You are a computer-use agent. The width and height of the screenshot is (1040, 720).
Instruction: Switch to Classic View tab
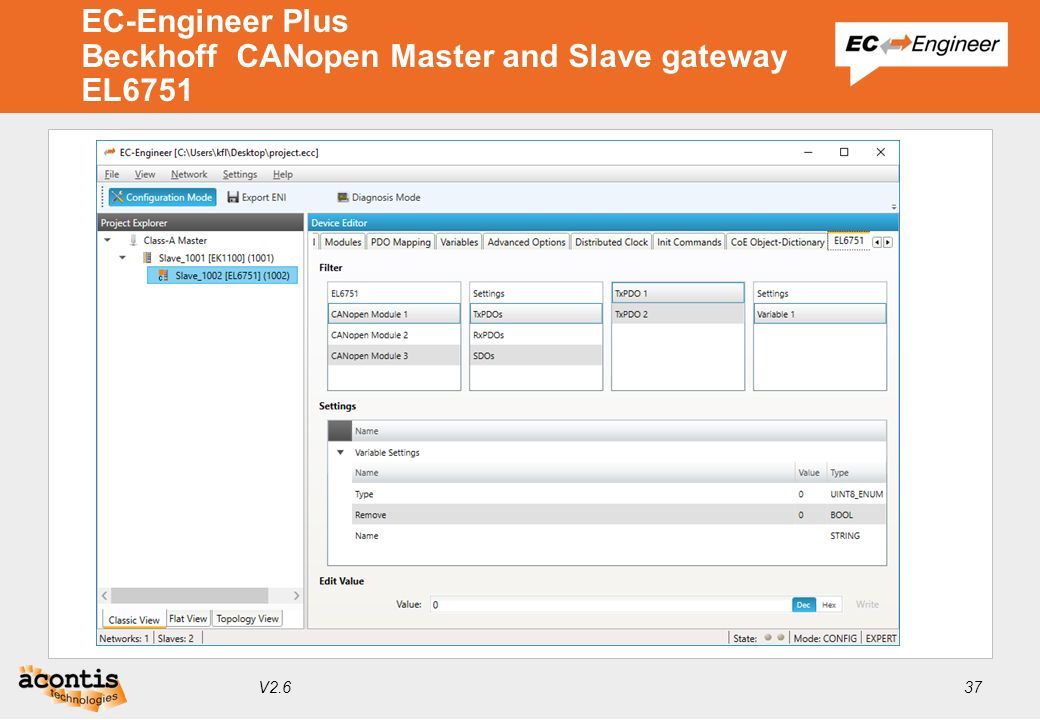(x=134, y=619)
